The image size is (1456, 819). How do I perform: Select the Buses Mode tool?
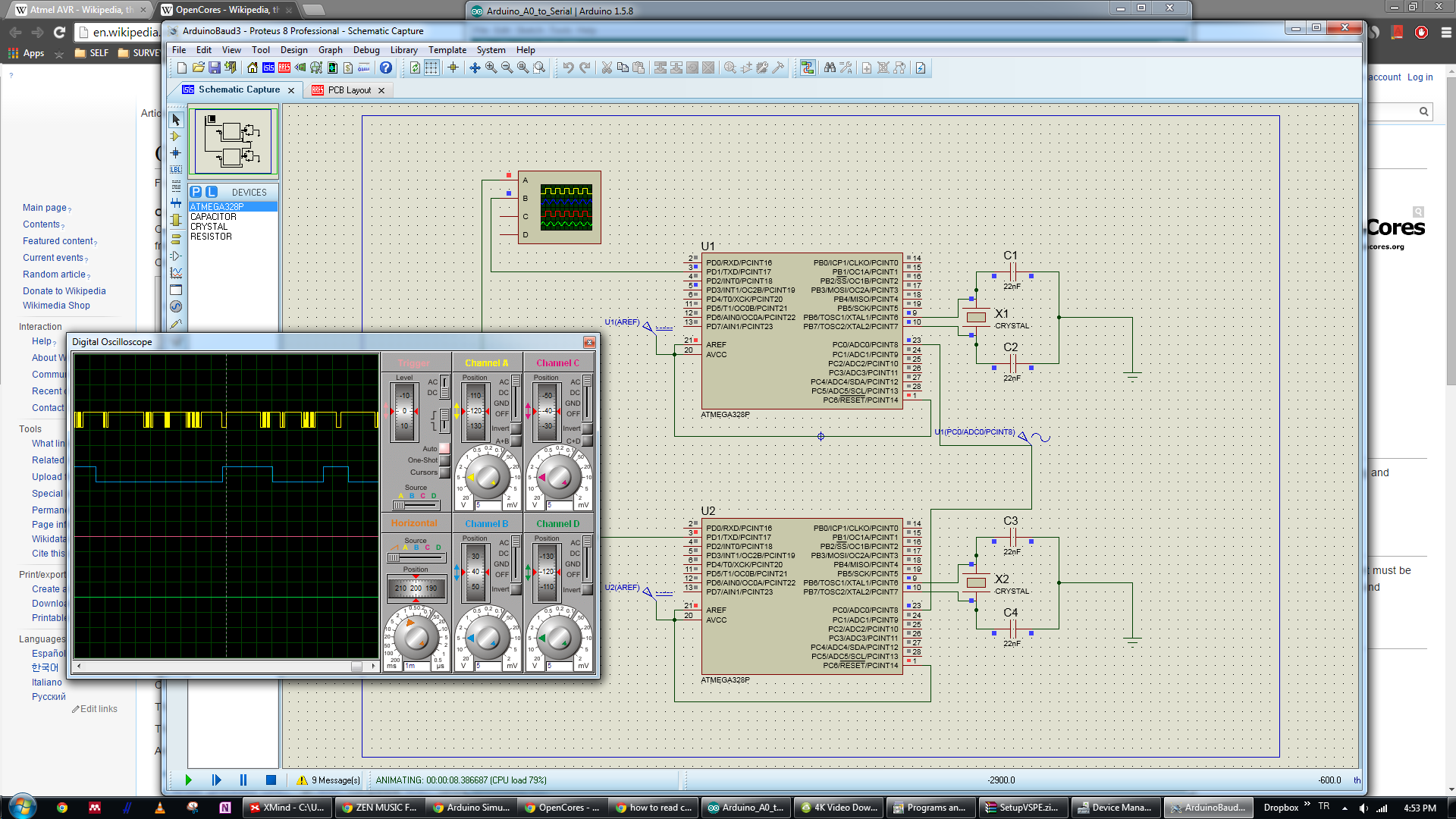[x=176, y=202]
